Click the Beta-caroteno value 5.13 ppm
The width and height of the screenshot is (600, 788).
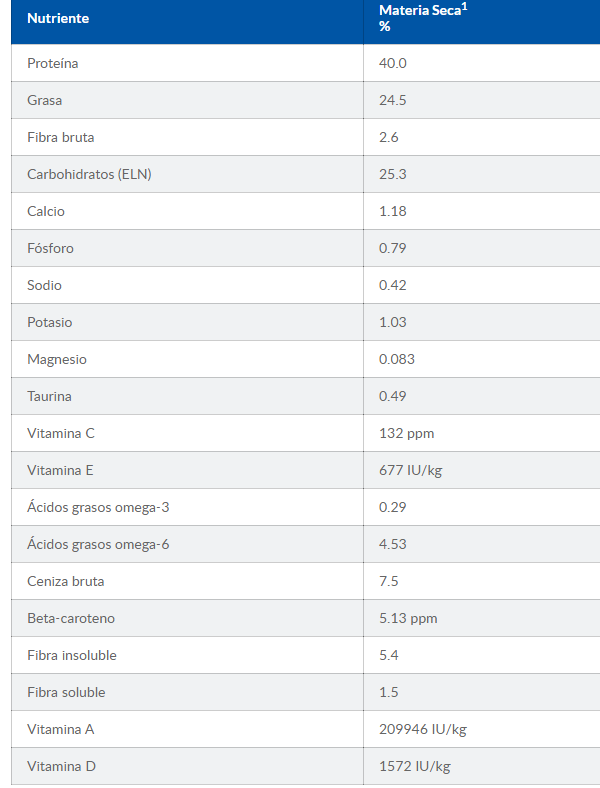[408, 618]
